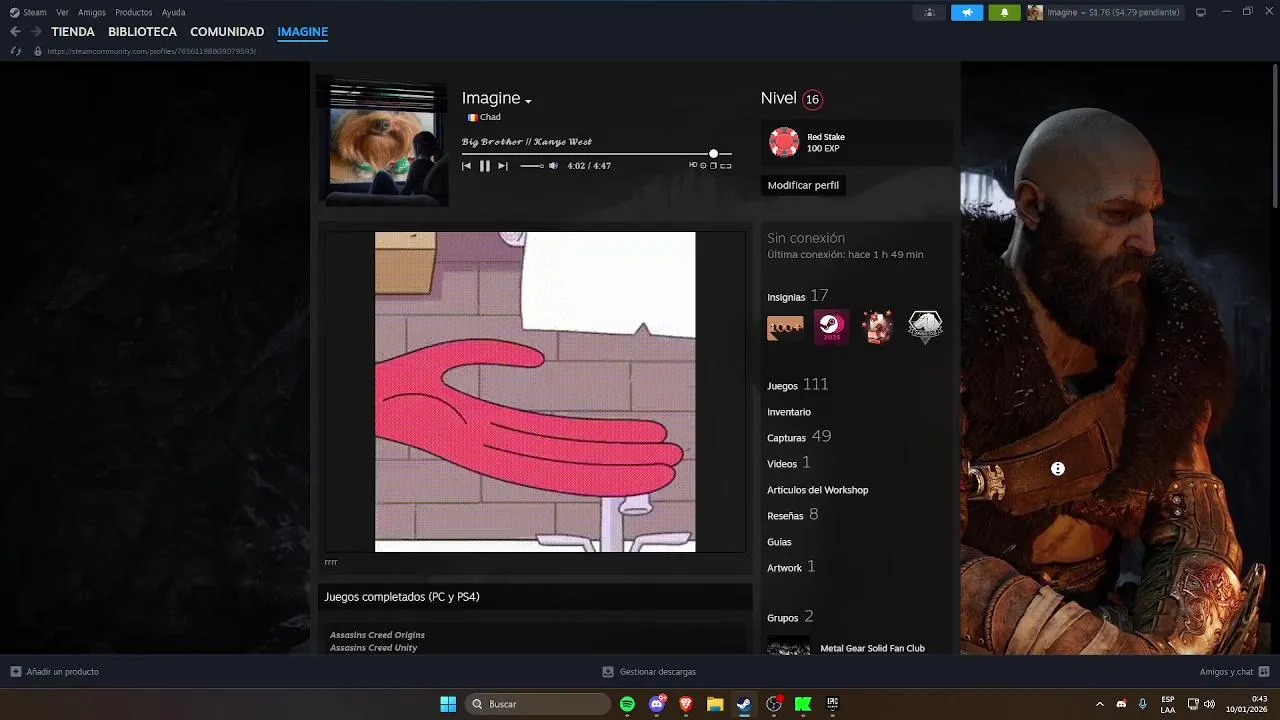Open the Steam menu
1280x720 pixels.
(28, 12)
